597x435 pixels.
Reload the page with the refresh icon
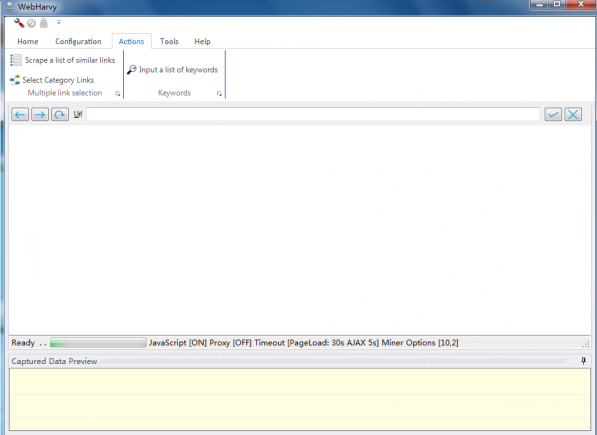(x=60, y=114)
